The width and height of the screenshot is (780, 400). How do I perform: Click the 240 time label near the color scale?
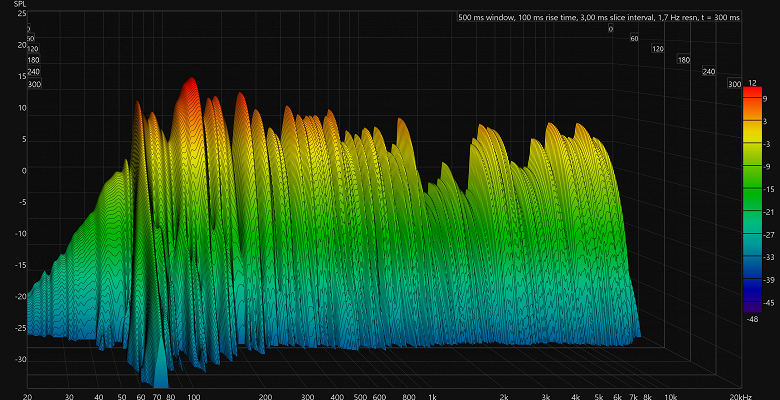click(x=709, y=72)
